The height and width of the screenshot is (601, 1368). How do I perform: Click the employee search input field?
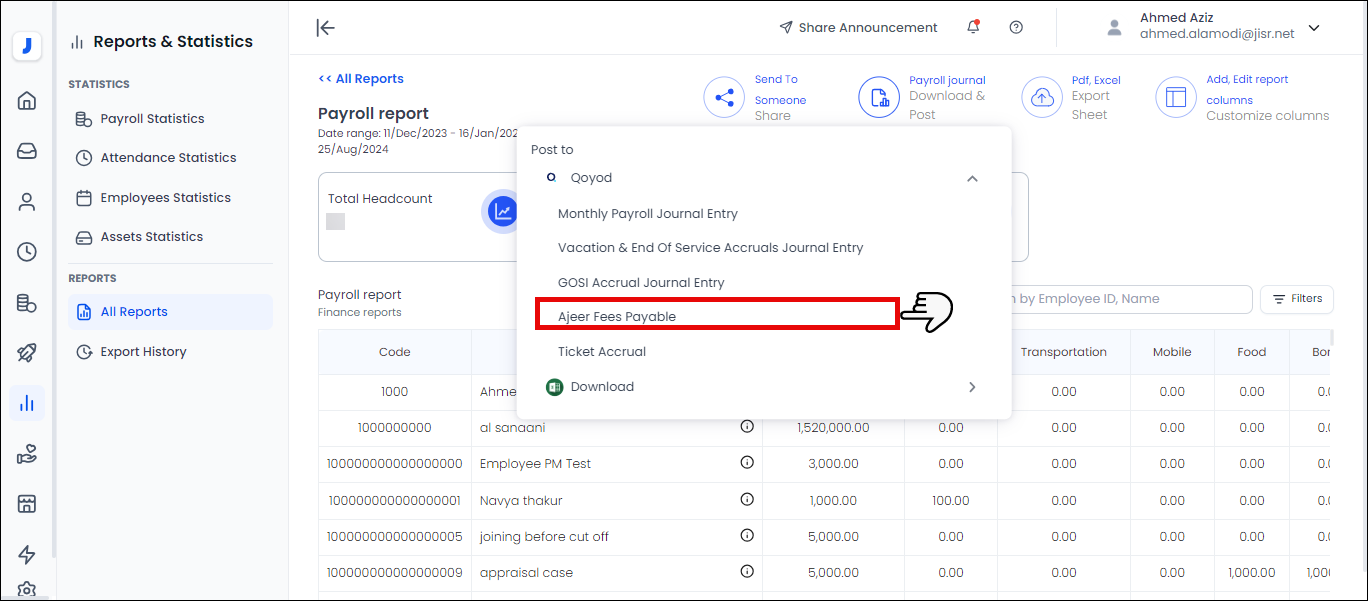point(1130,299)
